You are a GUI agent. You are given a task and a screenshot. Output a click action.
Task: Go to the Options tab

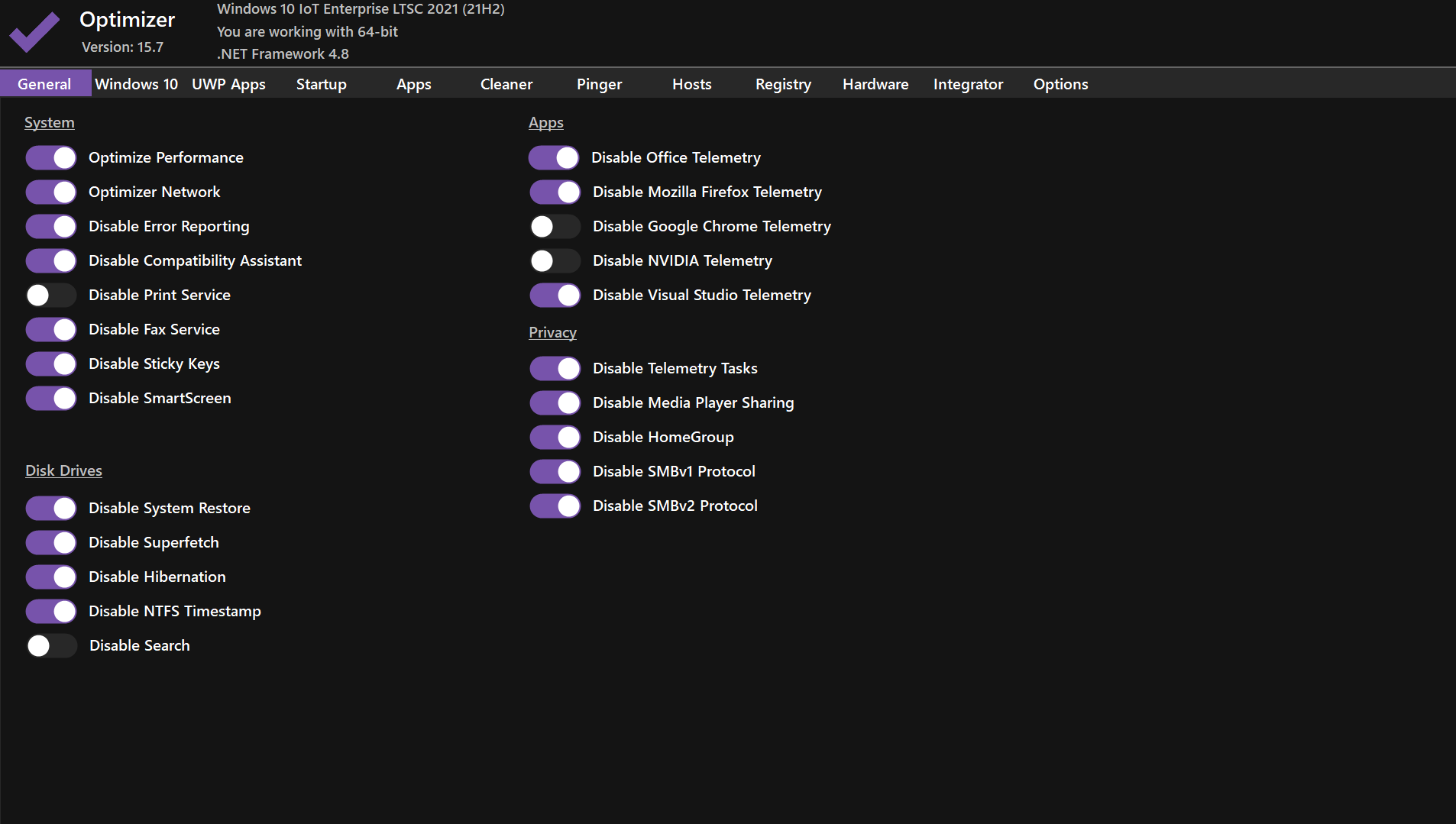click(x=1060, y=84)
